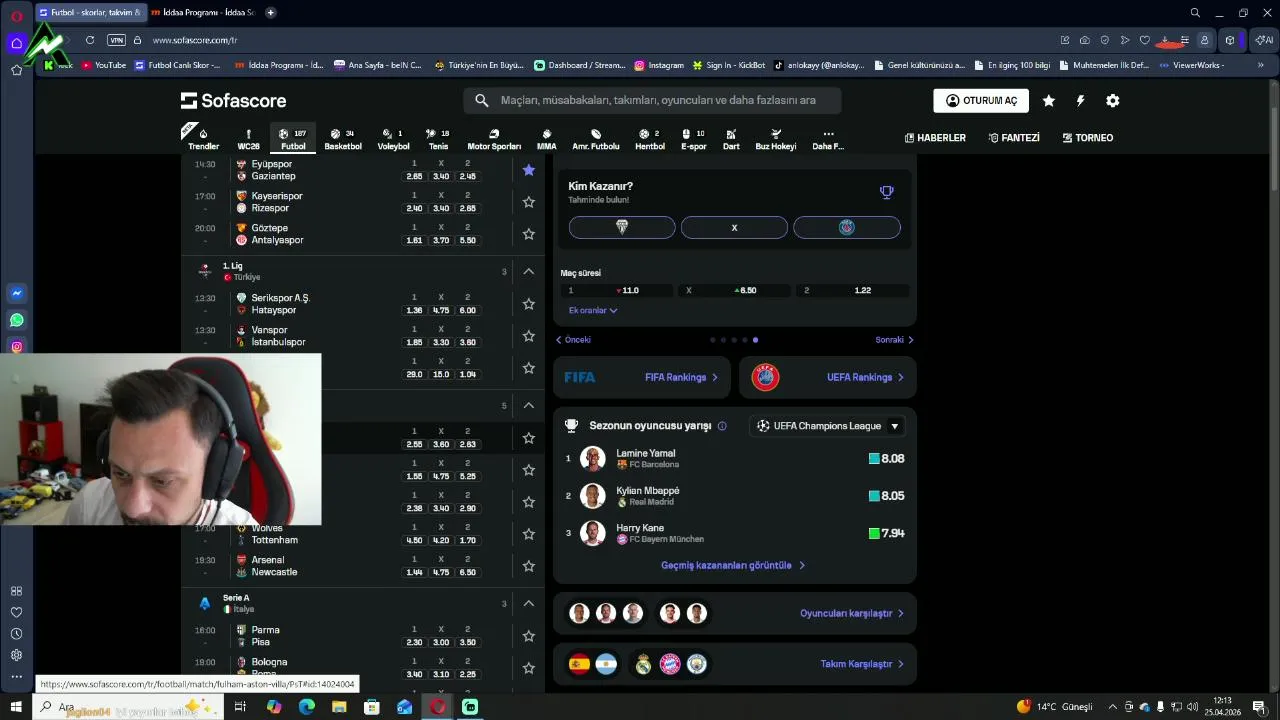Open Messenger in Opera sidebar
The height and width of the screenshot is (720, 1280).
pos(16,294)
